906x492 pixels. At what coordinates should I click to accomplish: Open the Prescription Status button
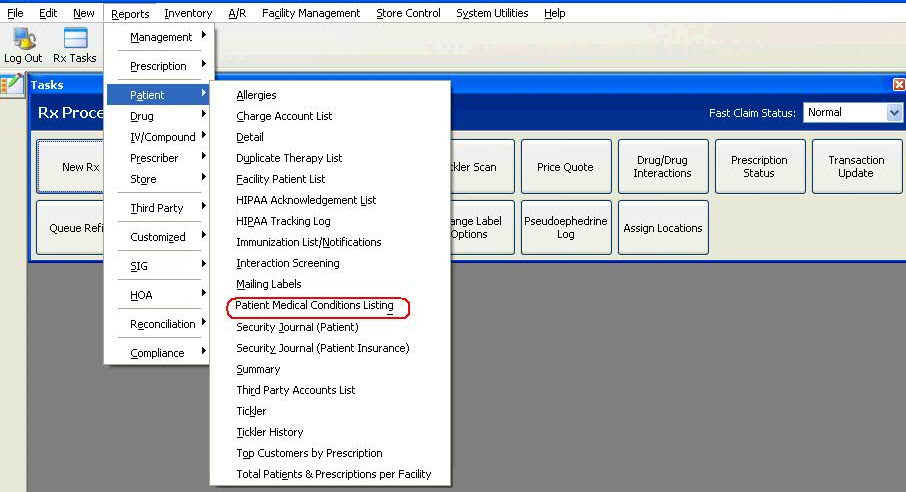coord(759,167)
